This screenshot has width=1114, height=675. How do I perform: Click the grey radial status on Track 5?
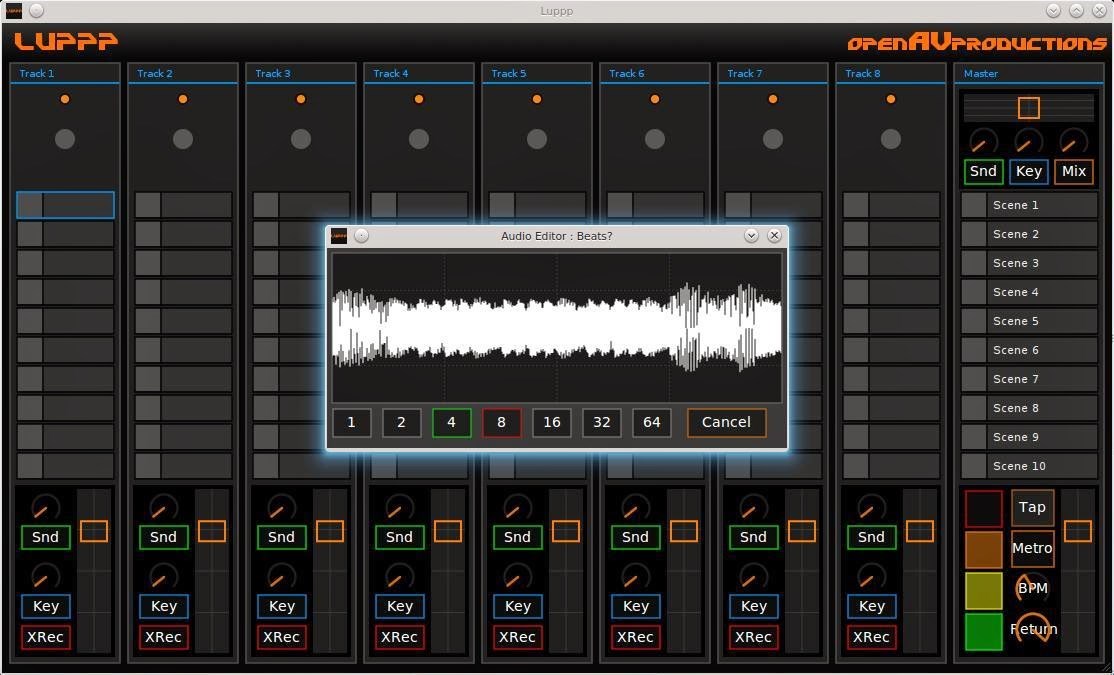point(536,139)
